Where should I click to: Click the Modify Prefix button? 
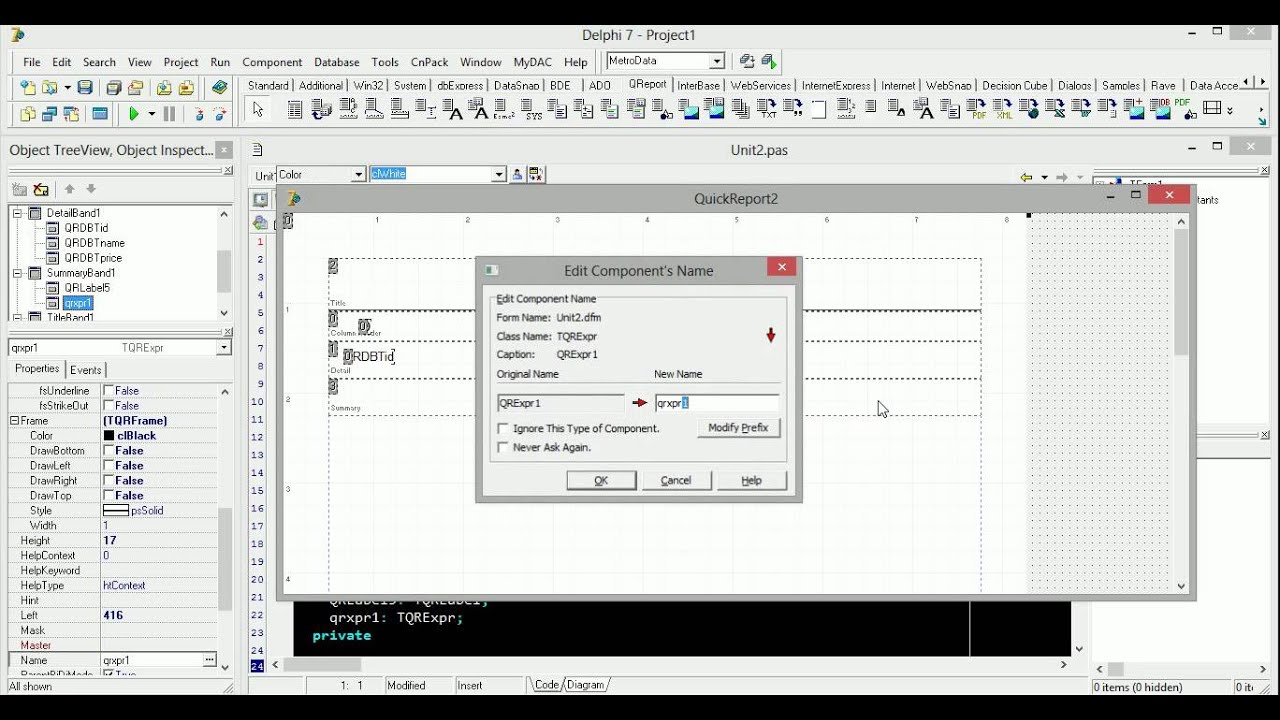[x=738, y=428]
